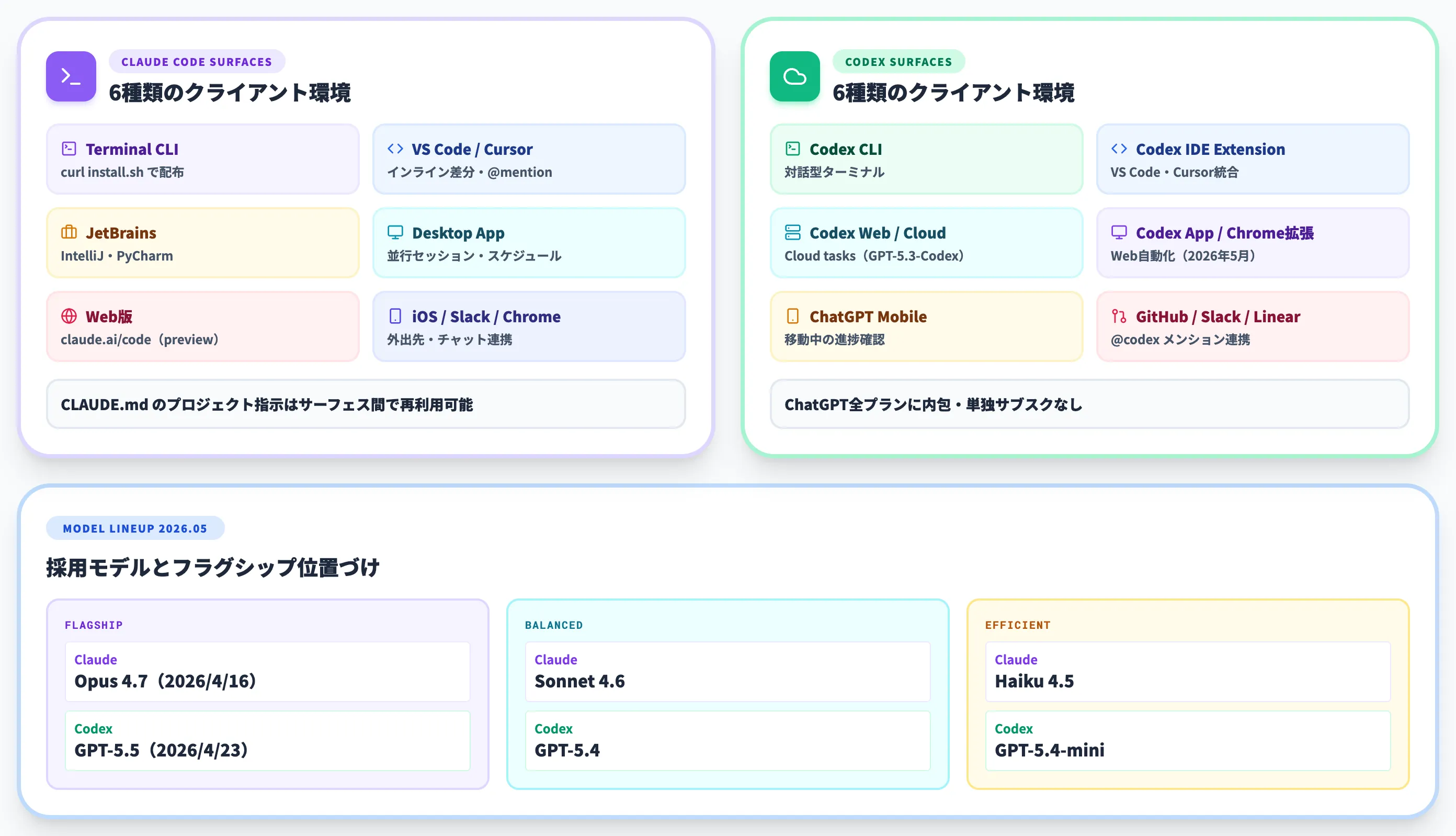Click the EFFICIENT column label
The width and height of the screenshot is (1456, 836).
click(1018, 625)
